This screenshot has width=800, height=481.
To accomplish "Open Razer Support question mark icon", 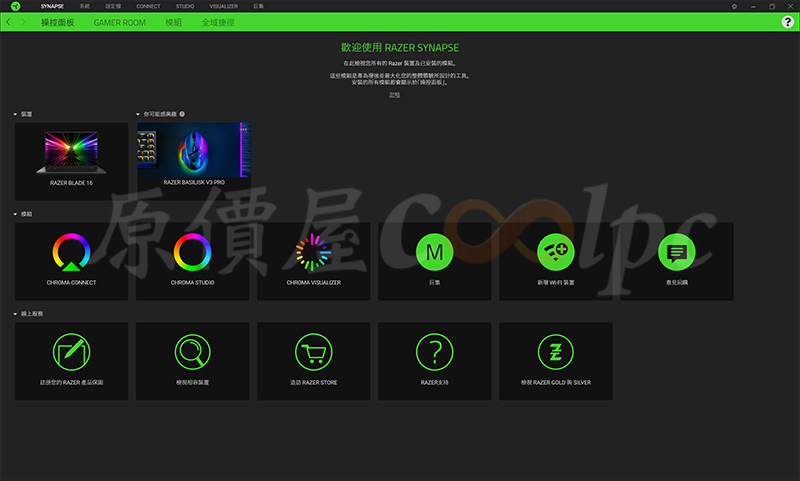I will (x=435, y=352).
